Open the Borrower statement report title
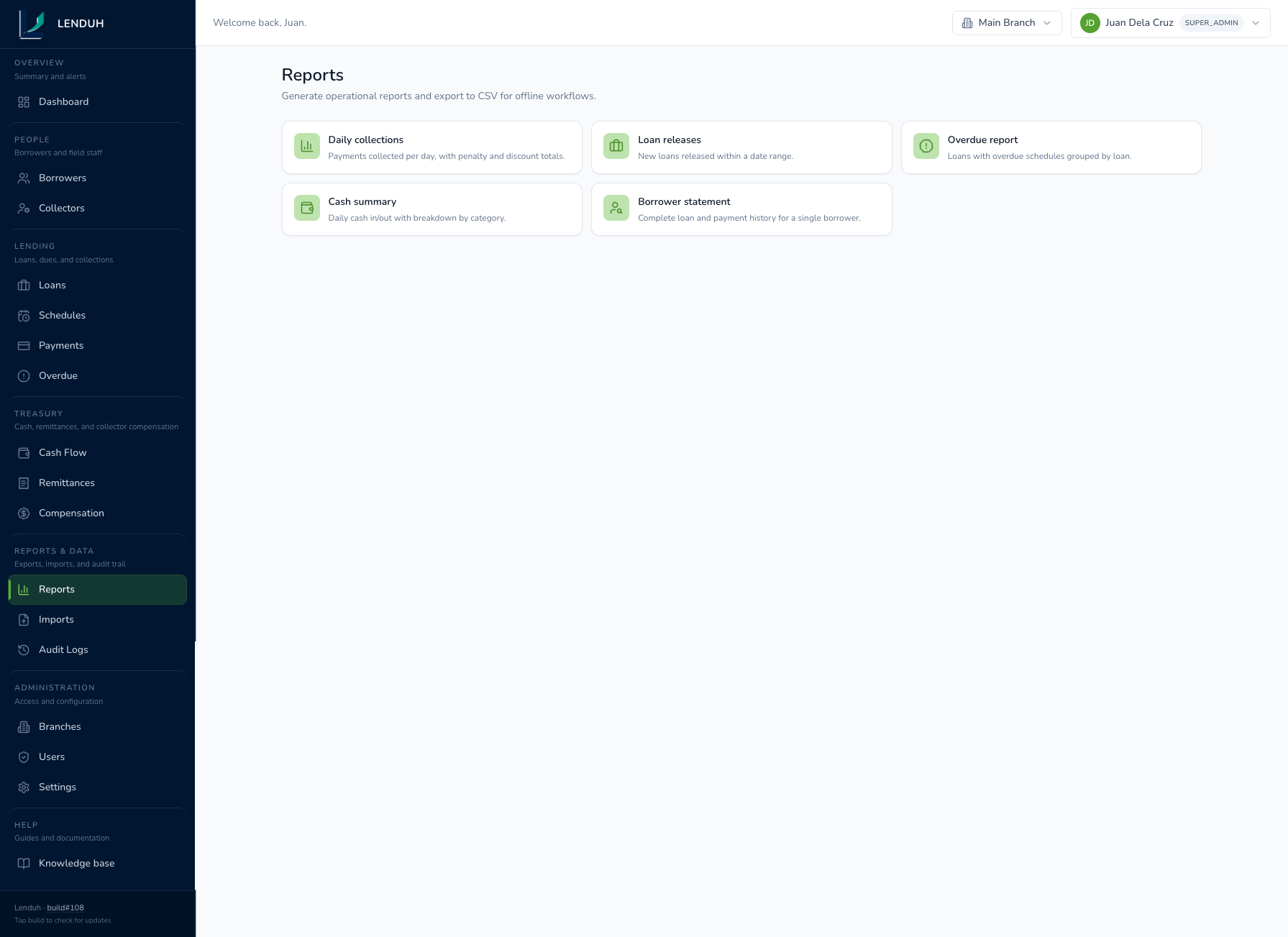The height and width of the screenshot is (937, 1288). [x=684, y=202]
